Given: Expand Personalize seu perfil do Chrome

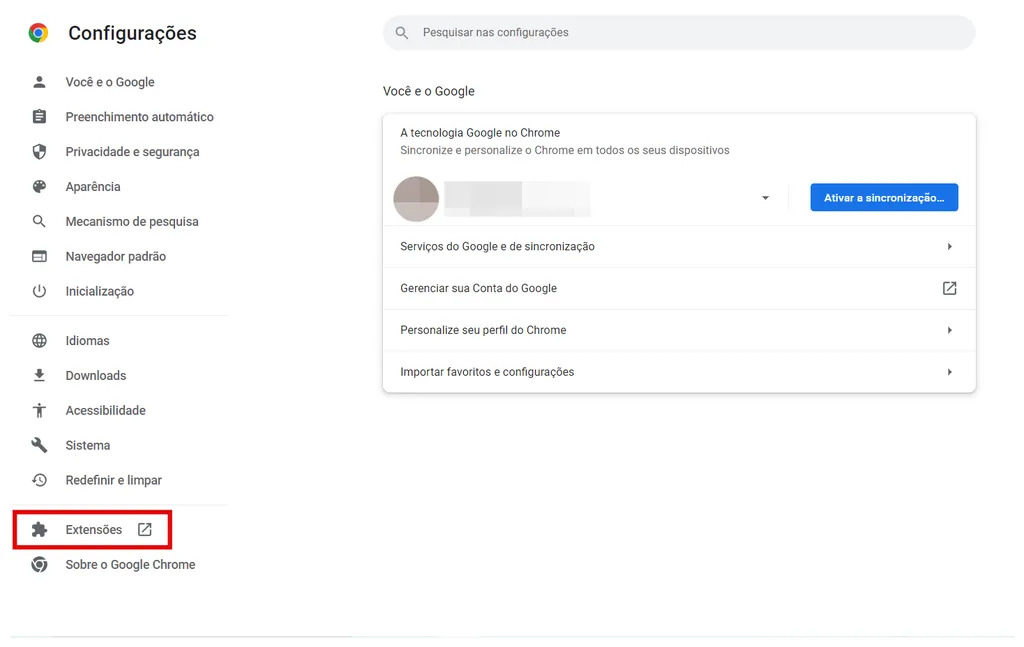Looking at the screenshot, I should click(679, 329).
